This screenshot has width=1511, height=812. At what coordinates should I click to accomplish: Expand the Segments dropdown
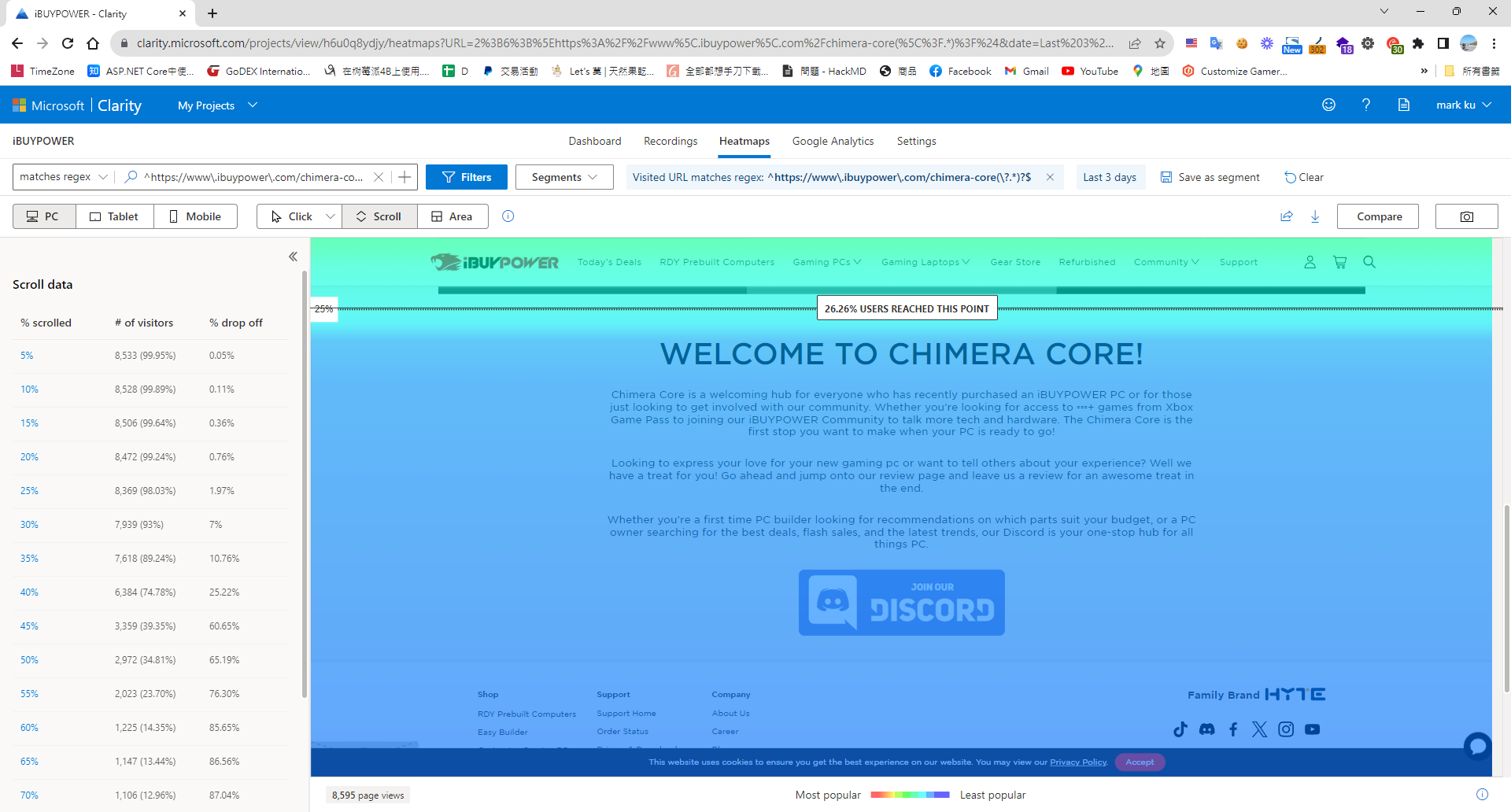coord(564,177)
